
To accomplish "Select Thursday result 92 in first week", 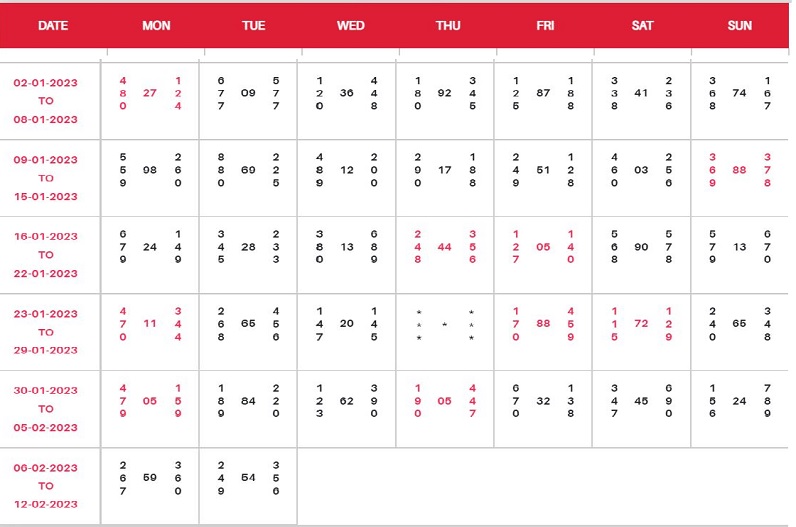I will coord(444,93).
